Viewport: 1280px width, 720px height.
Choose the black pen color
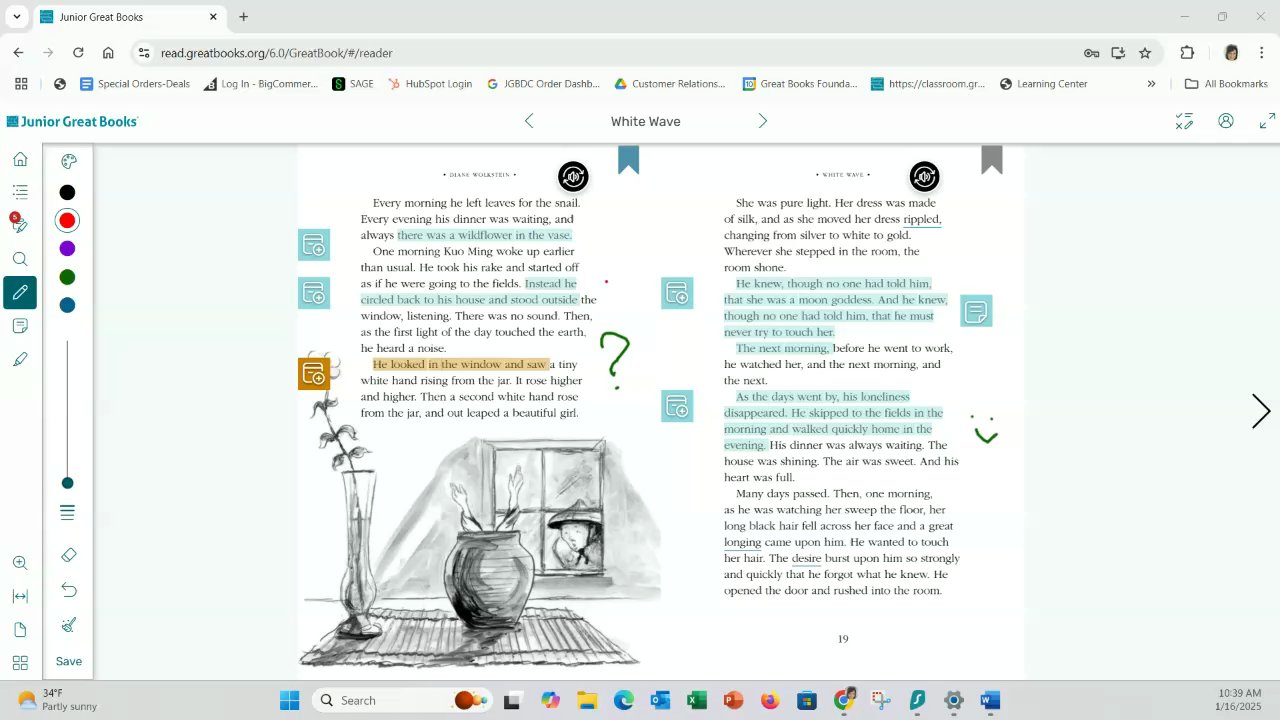(x=67, y=192)
